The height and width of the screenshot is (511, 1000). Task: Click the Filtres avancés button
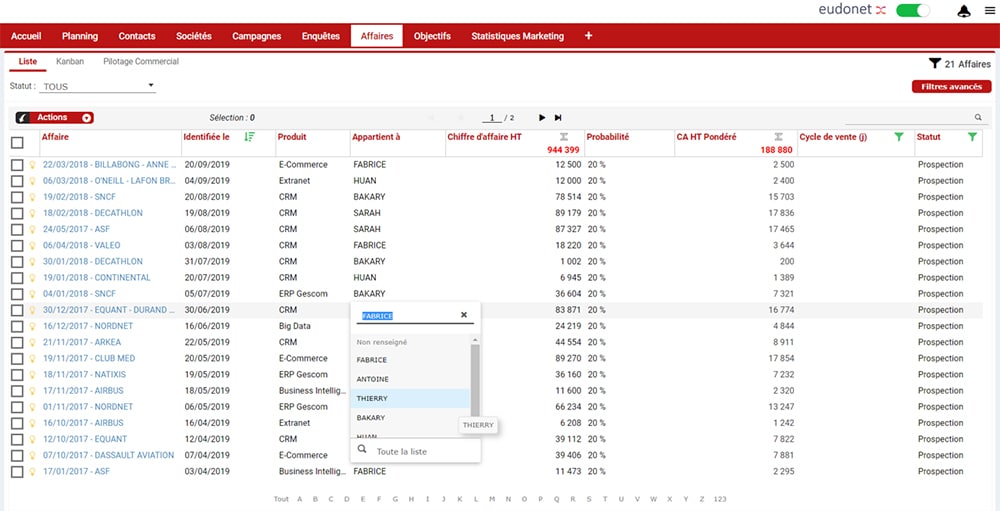(x=952, y=87)
